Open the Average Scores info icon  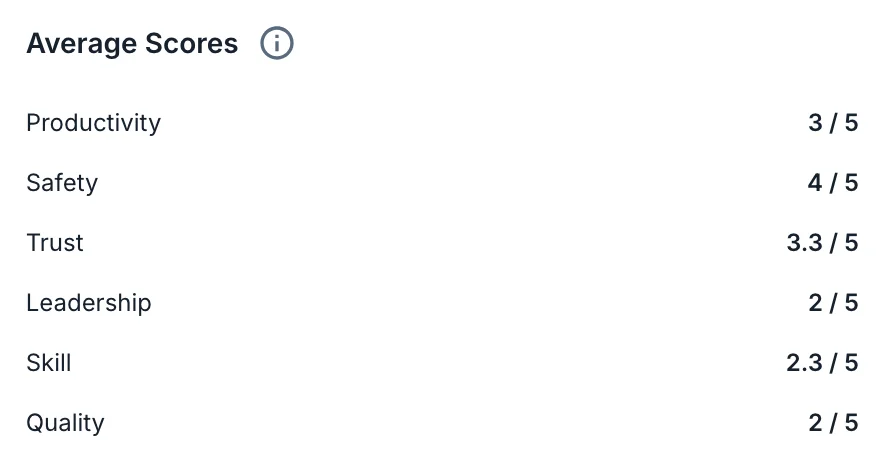coord(277,43)
